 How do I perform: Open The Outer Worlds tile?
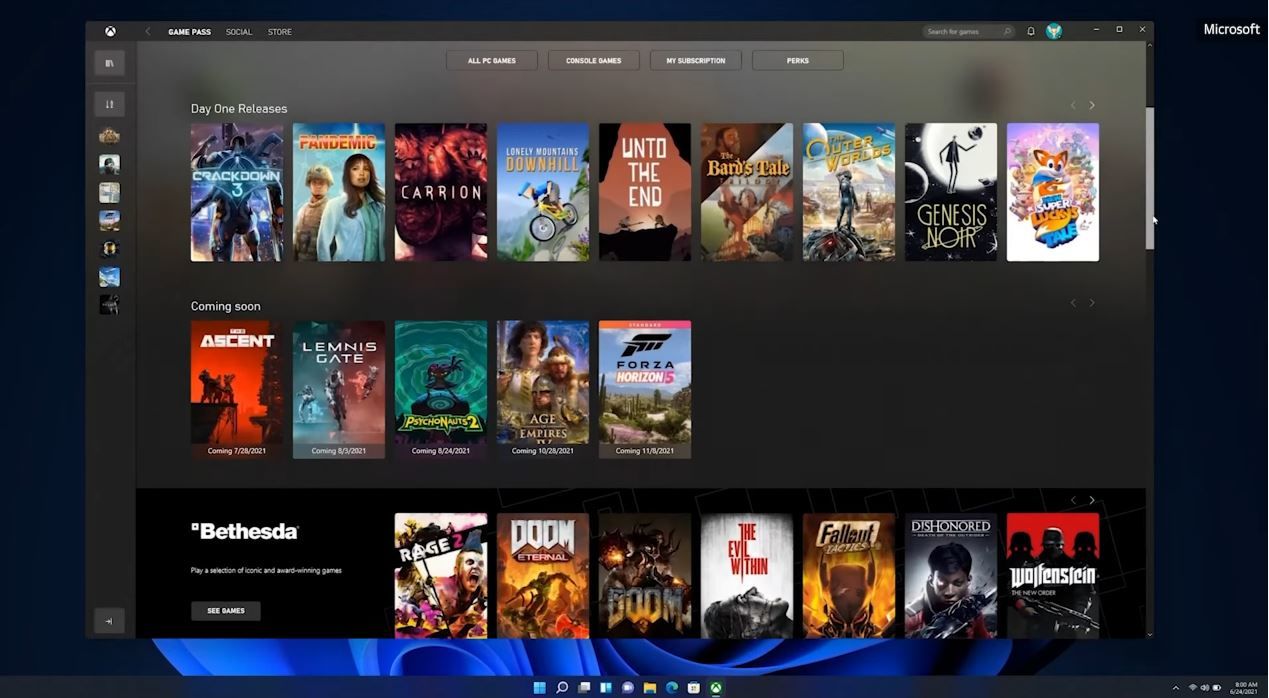[x=849, y=192]
